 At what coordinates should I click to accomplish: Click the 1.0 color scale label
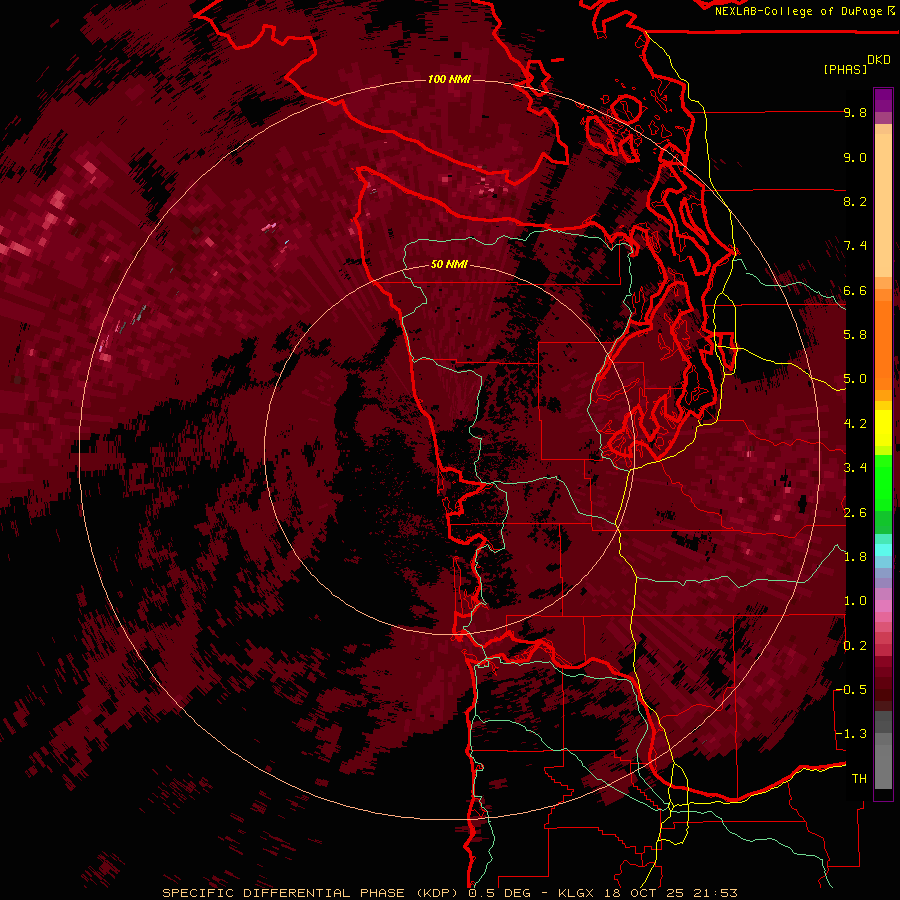pos(855,601)
